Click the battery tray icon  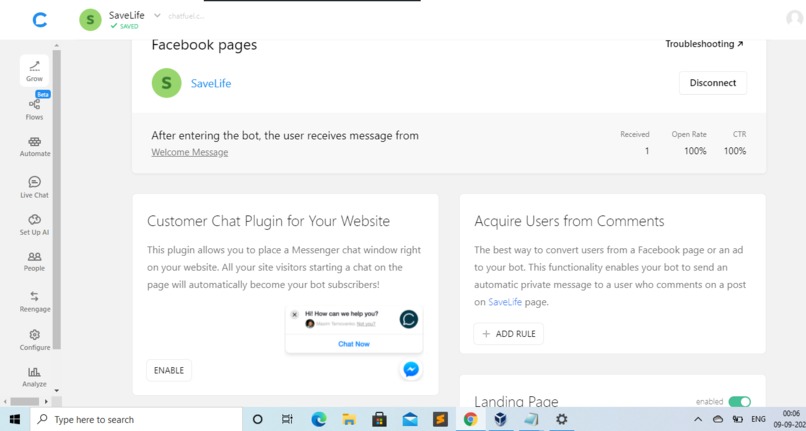pos(737,419)
